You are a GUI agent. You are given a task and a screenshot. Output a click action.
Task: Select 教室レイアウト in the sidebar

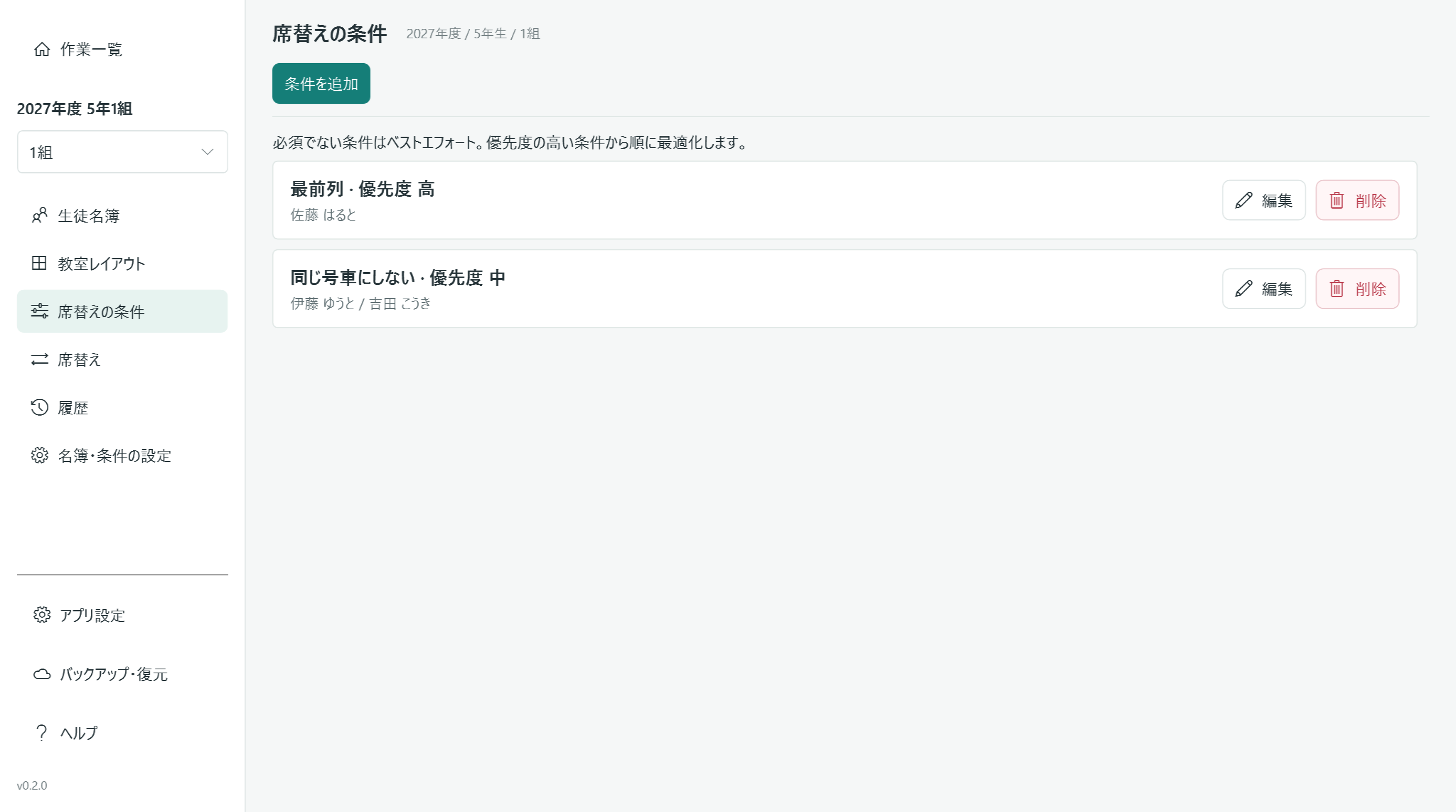coord(102,263)
